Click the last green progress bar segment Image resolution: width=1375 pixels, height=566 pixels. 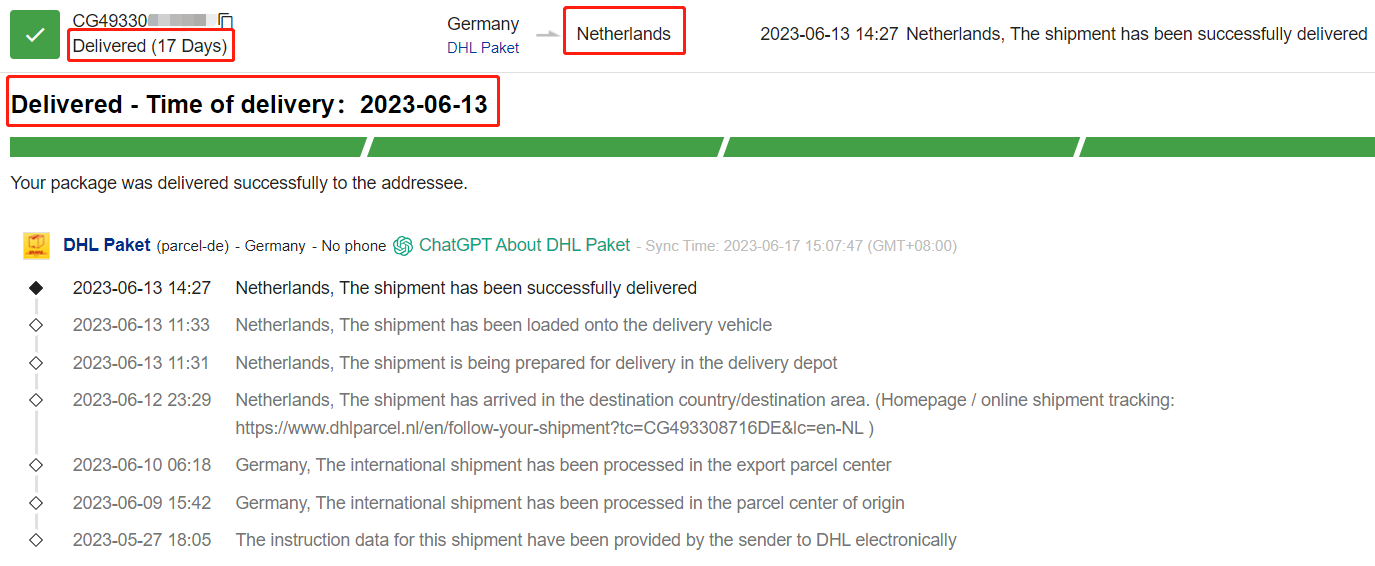(x=1227, y=148)
